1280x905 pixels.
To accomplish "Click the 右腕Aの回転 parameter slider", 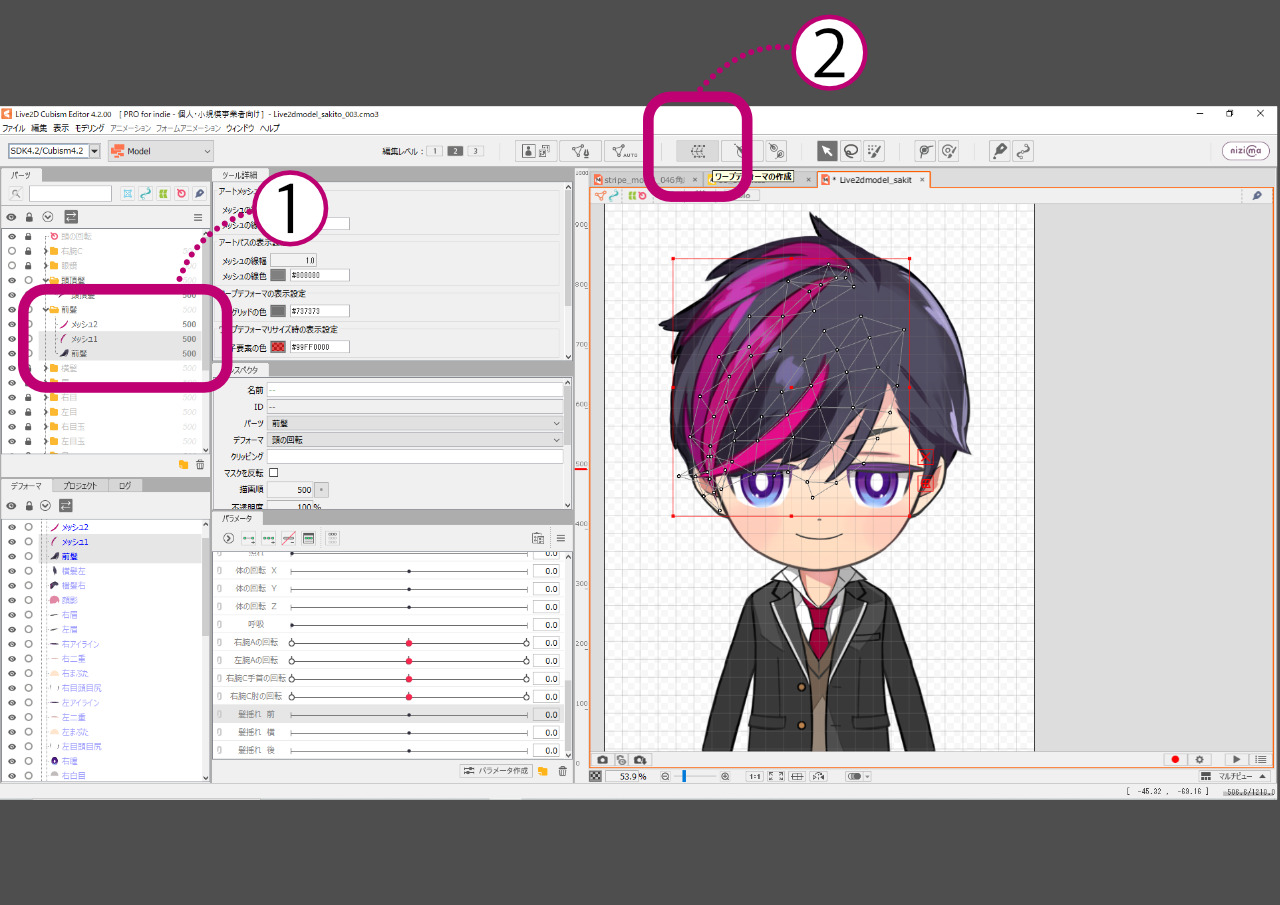I will point(409,642).
